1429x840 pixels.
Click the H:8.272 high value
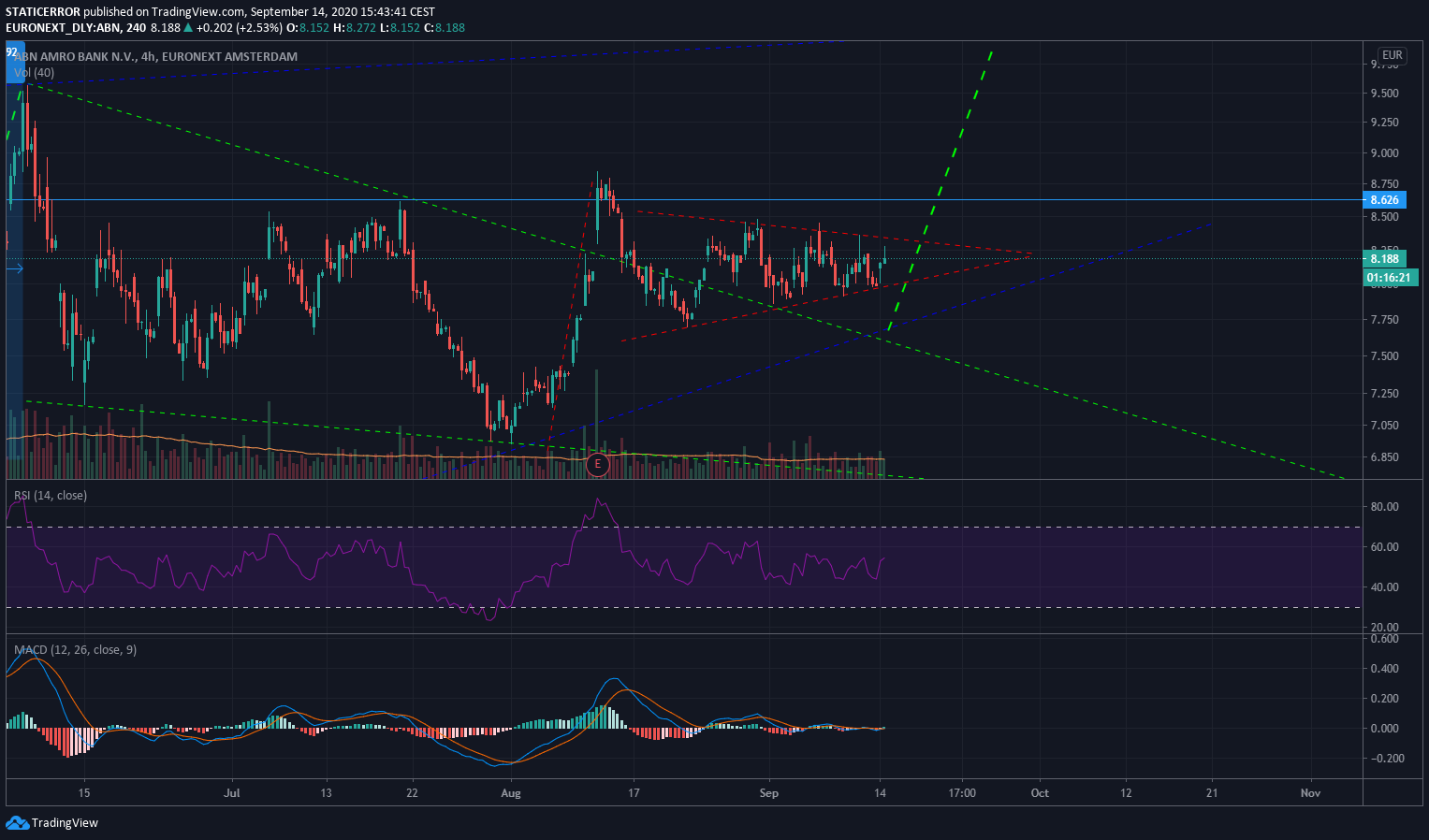point(355,28)
